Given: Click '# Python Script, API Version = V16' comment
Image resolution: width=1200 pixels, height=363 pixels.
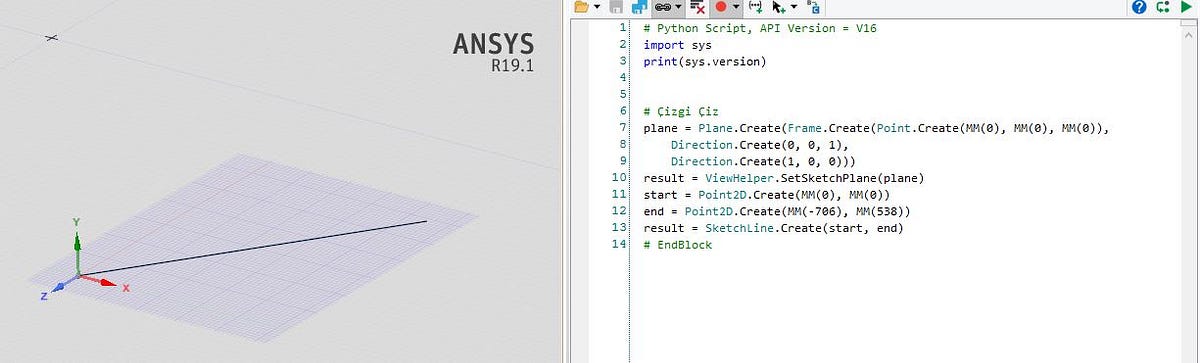Looking at the screenshot, I should 760,28.
